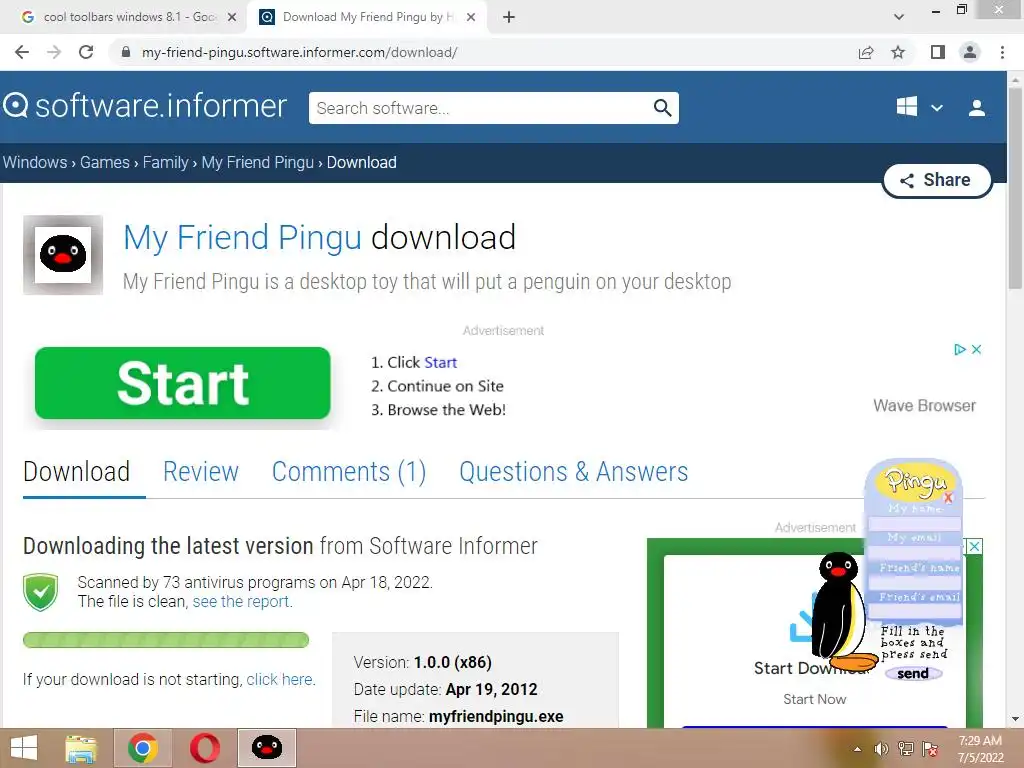Click the Chrome taskbar icon
1024x768 pixels.
click(143, 748)
